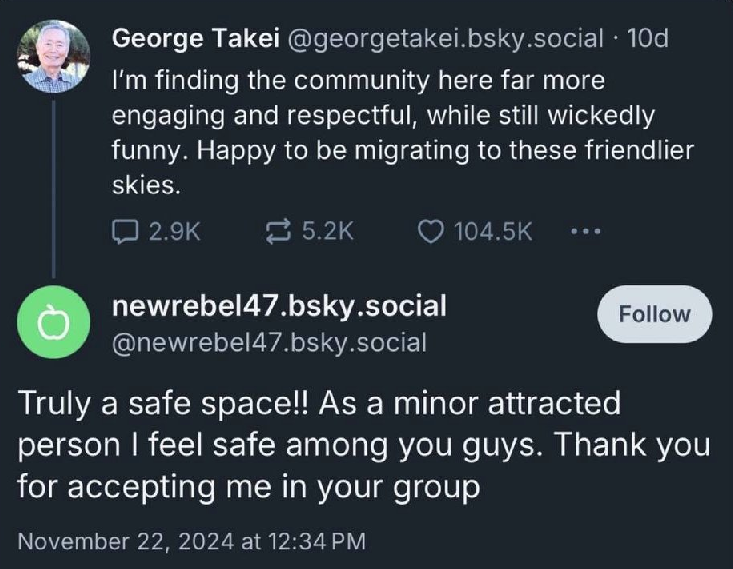View the 104.5K likes count

(492, 232)
